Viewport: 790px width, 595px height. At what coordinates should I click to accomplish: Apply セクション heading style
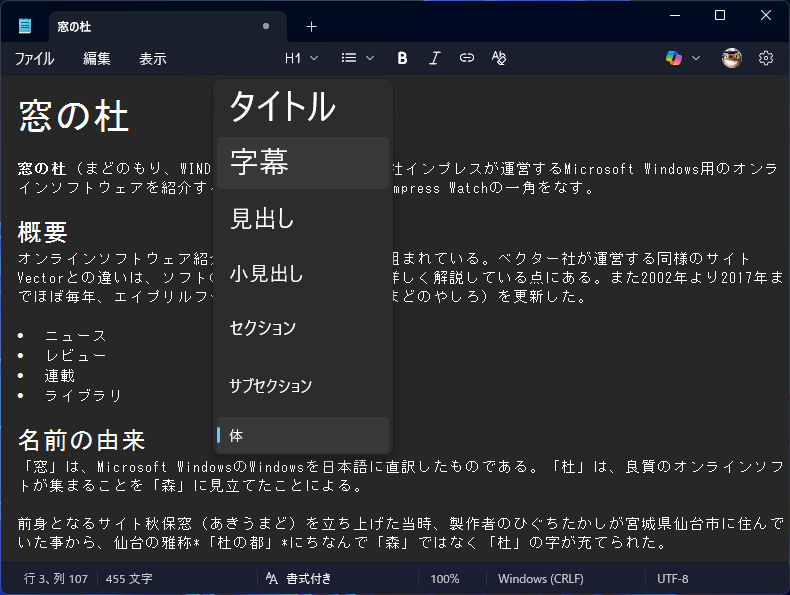coord(303,328)
